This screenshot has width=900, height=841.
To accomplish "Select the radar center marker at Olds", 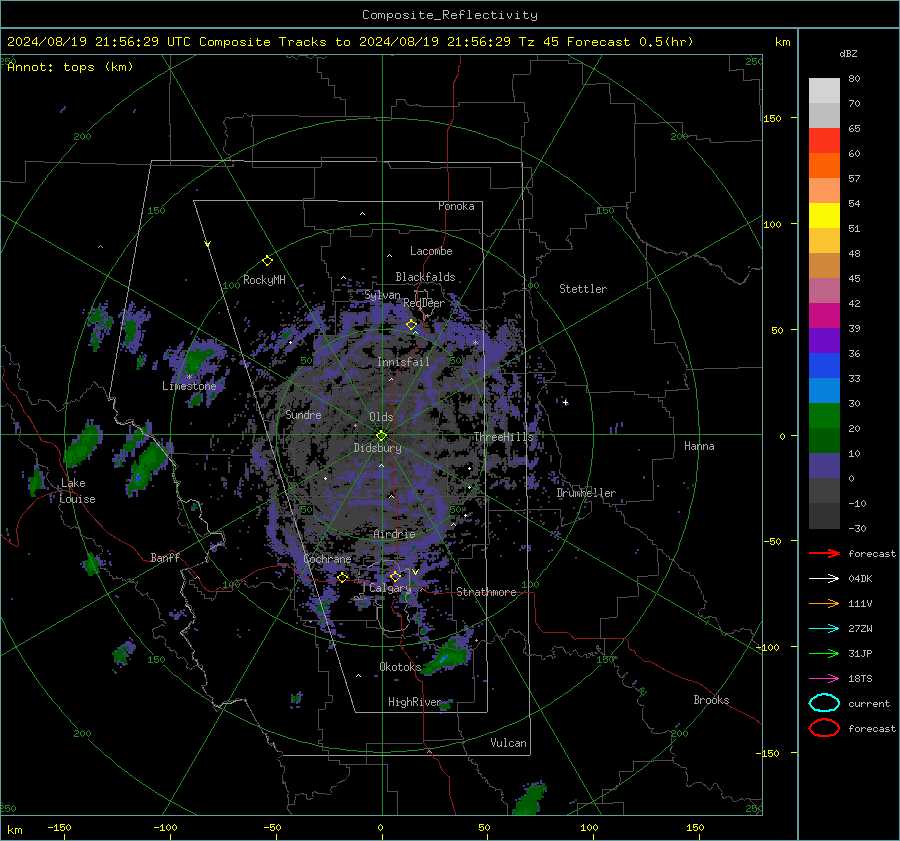I will click(x=381, y=435).
